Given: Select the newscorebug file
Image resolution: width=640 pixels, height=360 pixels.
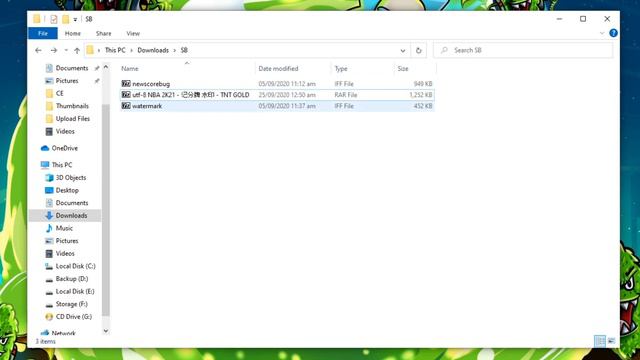Looking at the screenshot, I should pos(277,84).
